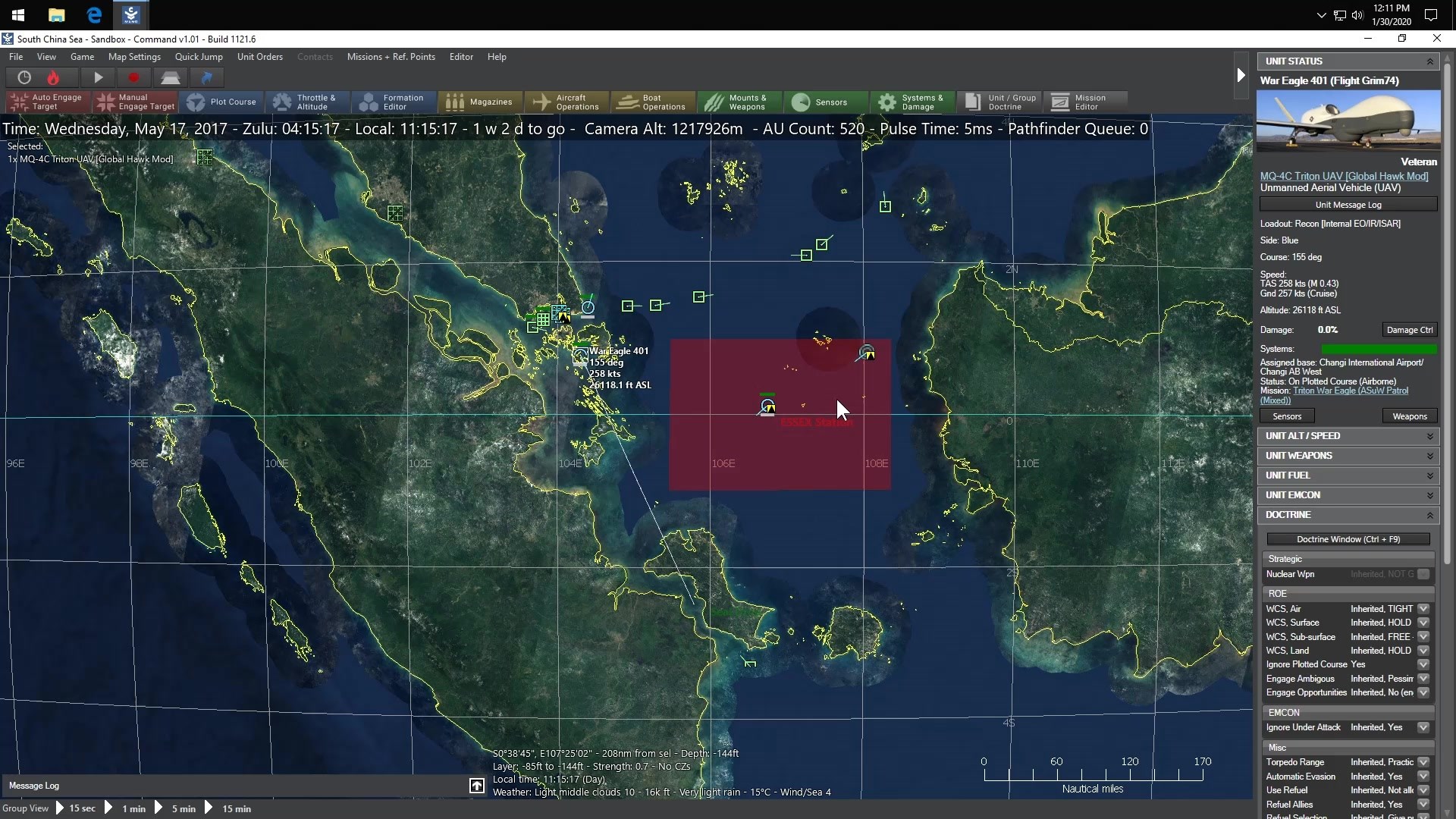Click the clock time-compression icon in toolbar

click(x=24, y=77)
